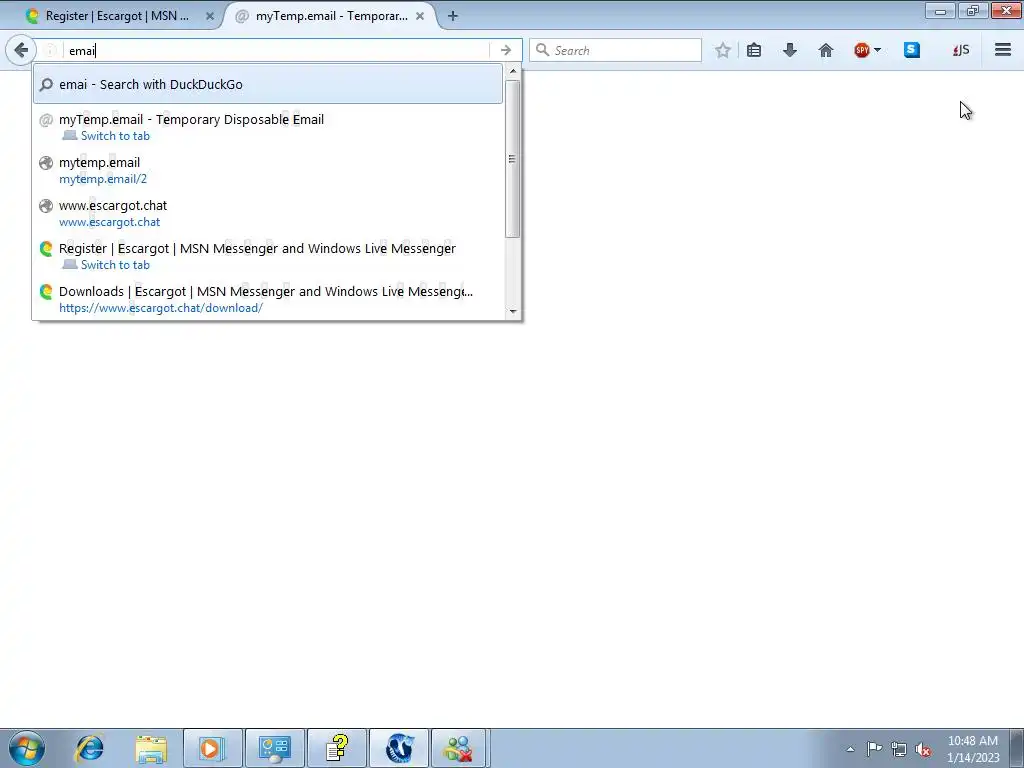
Task: Click the muted volume tray icon
Action: 923,750
